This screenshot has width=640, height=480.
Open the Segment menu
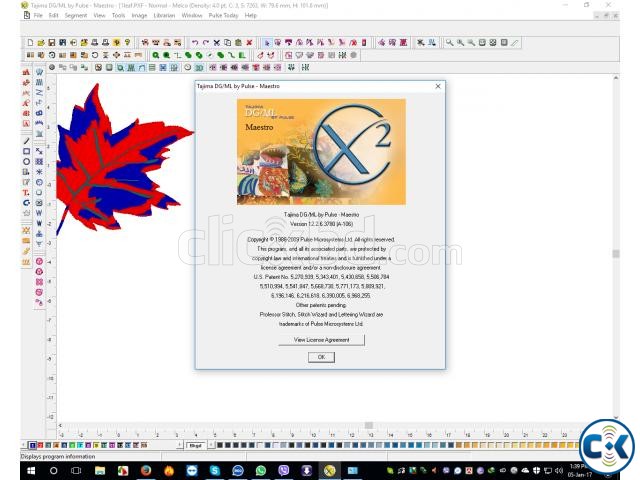point(76,16)
